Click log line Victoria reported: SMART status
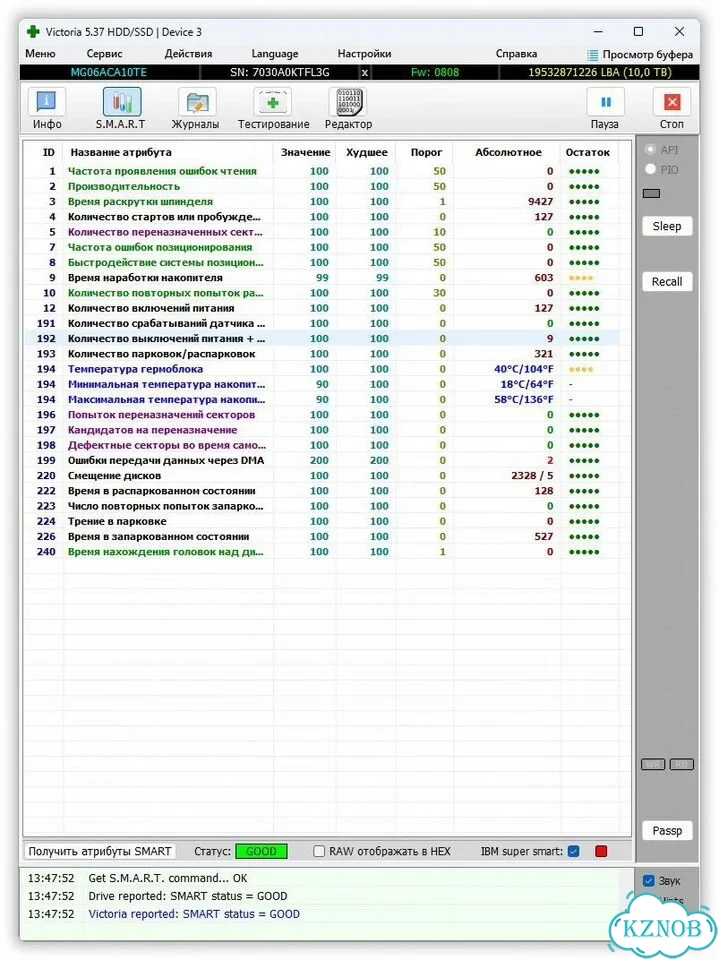This screenshot has height=960, width=719. click(x=194, y=914)
